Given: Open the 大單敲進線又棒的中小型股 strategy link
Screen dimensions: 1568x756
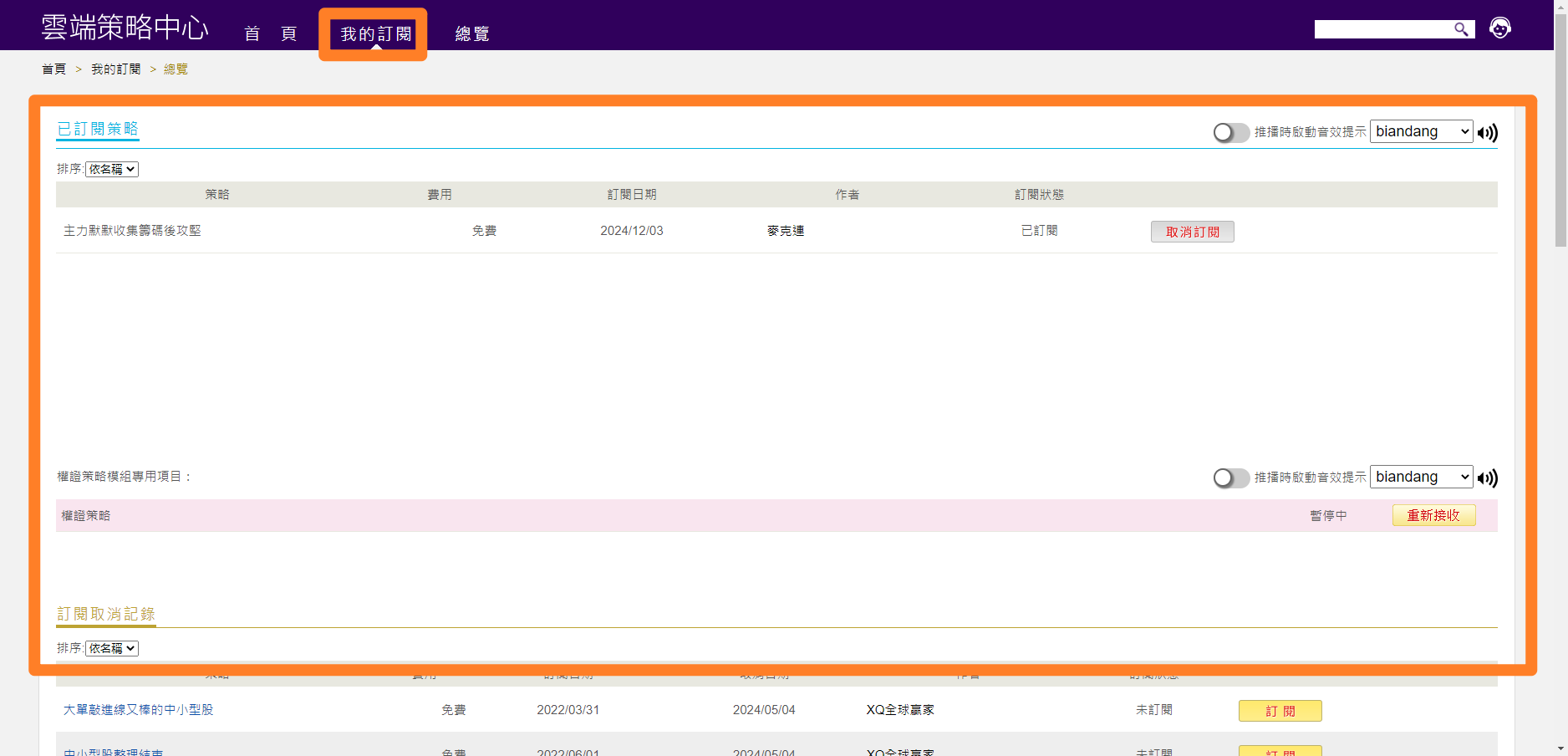Looking at the screenshot, I should 139,710.
